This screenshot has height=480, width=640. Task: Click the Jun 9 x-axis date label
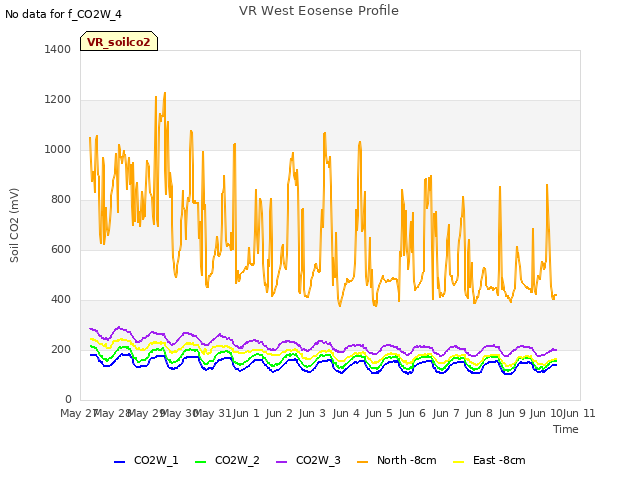512,413
